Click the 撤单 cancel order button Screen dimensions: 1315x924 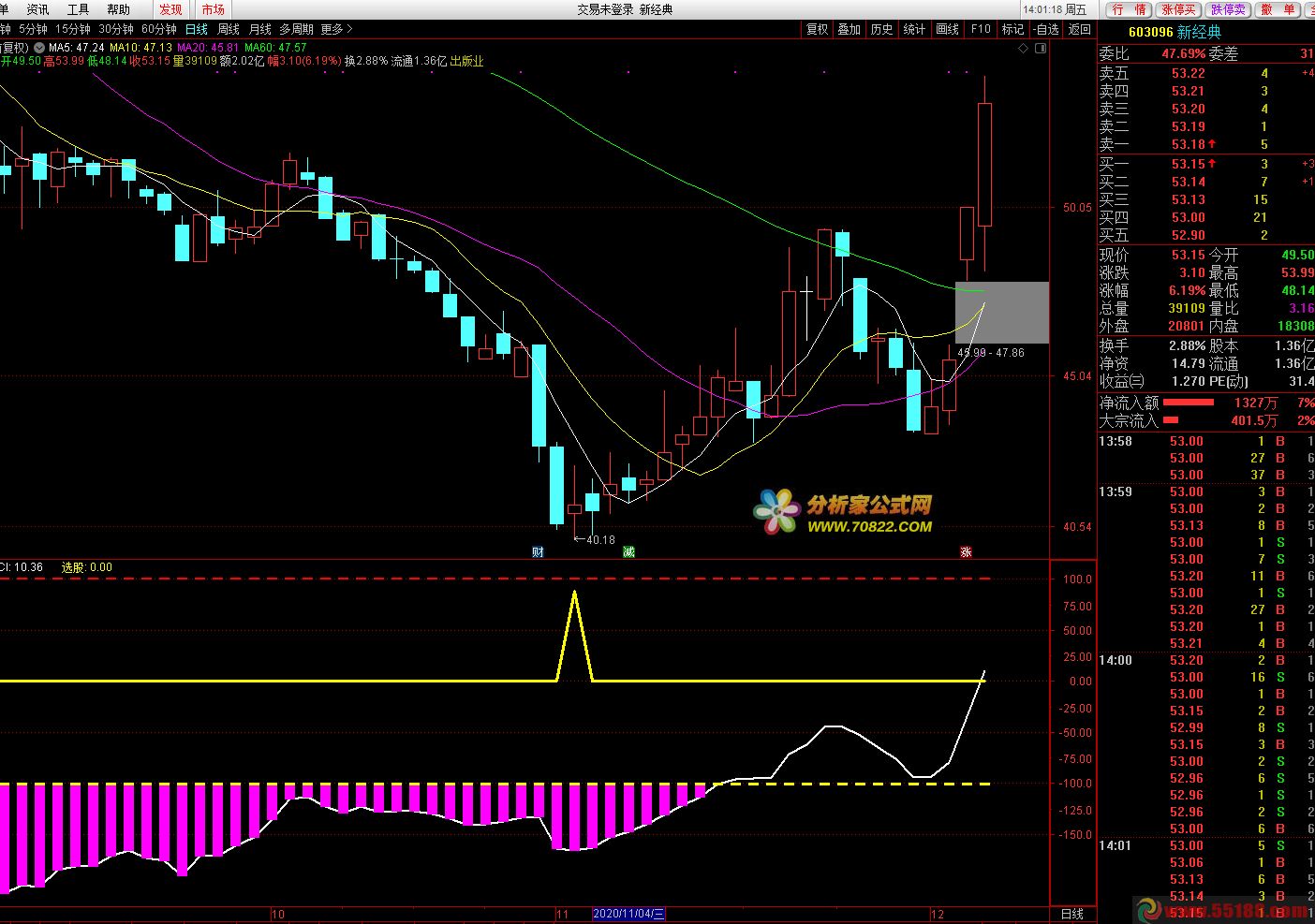[1278, 9]
